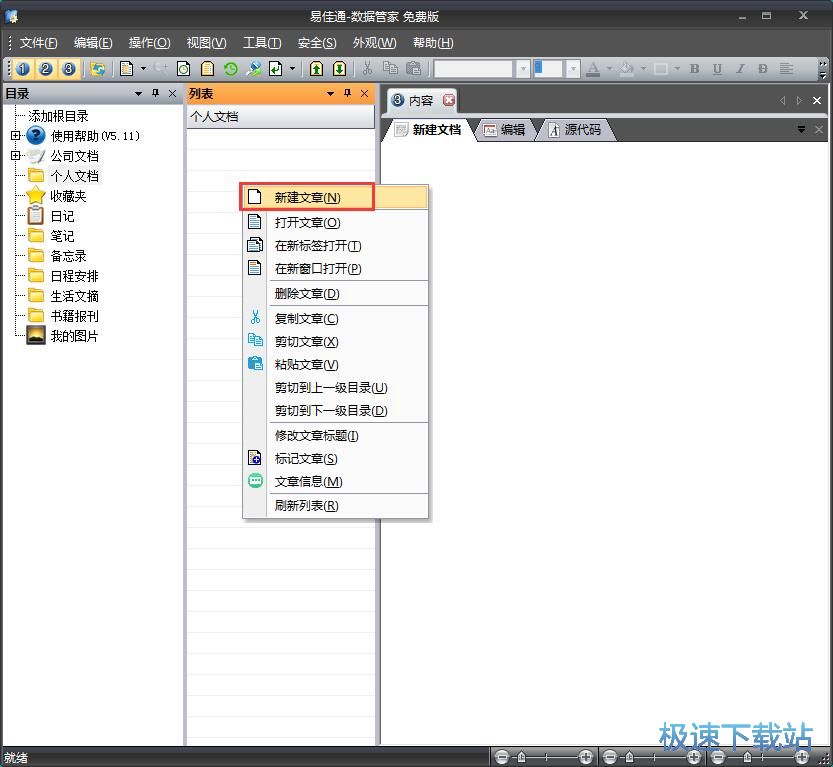Click the 收藏夹 star icon in directory
Image resolution: width=833 pixels, height=767 pixels.
[x=36, y=196]
